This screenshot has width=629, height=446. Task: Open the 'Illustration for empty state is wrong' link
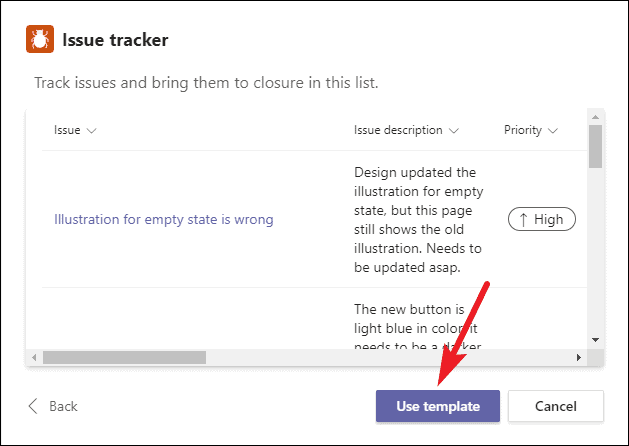tap(164, 219)
